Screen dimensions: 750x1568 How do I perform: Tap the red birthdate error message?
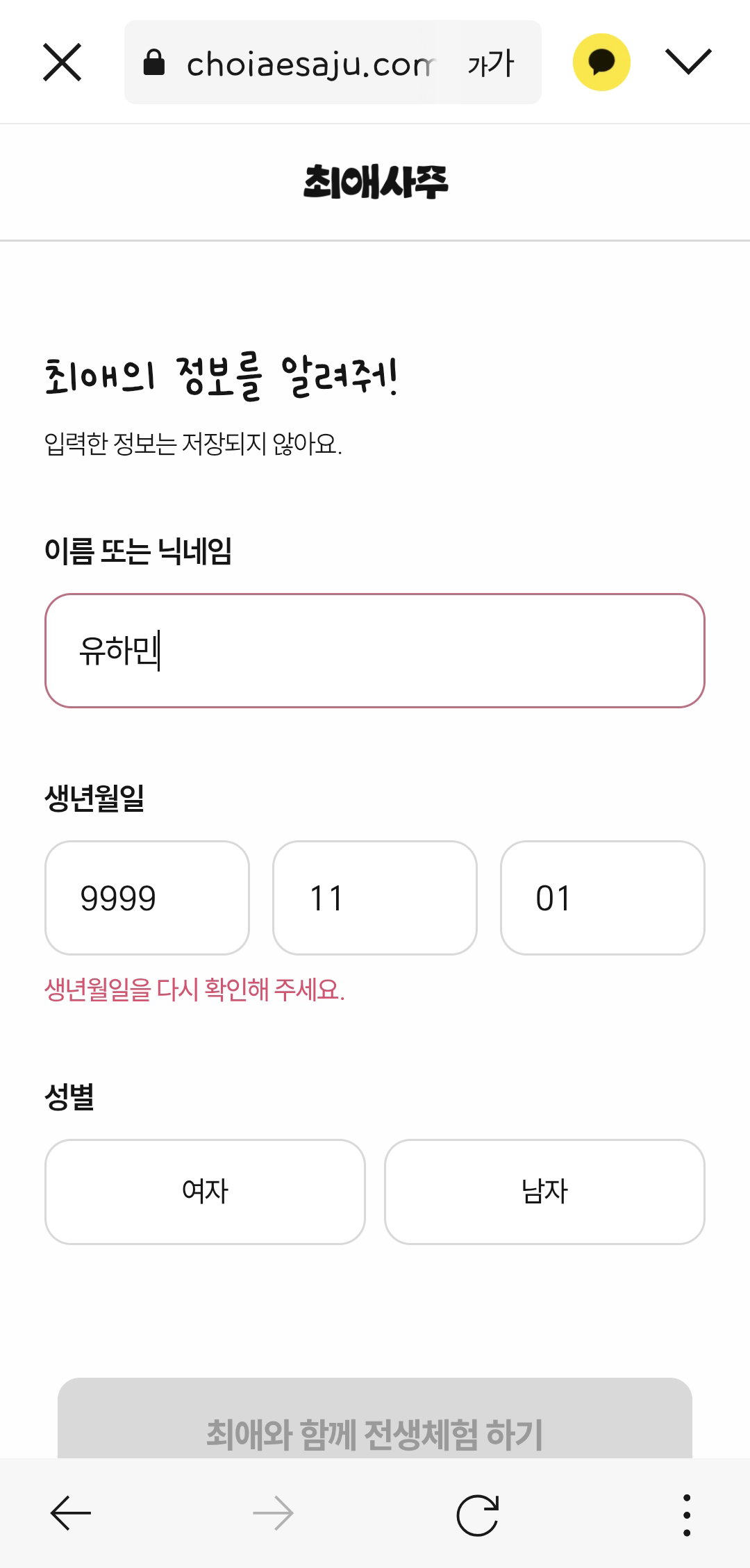(x=194, y=990)
